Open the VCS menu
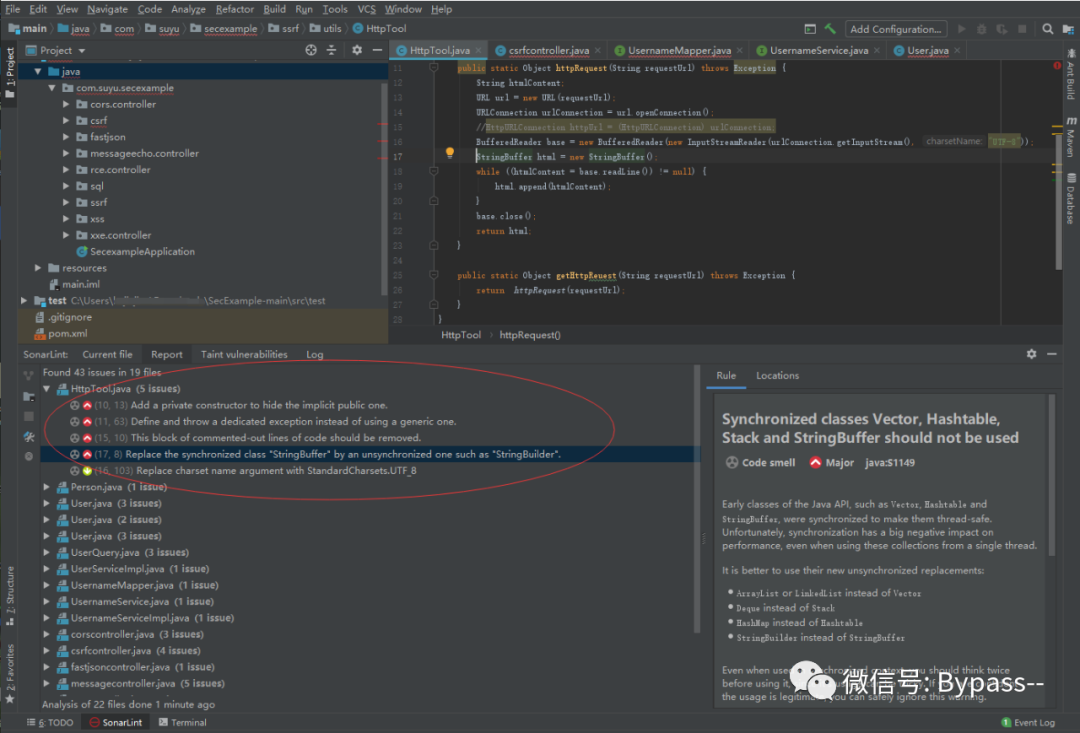 (366, 9)
